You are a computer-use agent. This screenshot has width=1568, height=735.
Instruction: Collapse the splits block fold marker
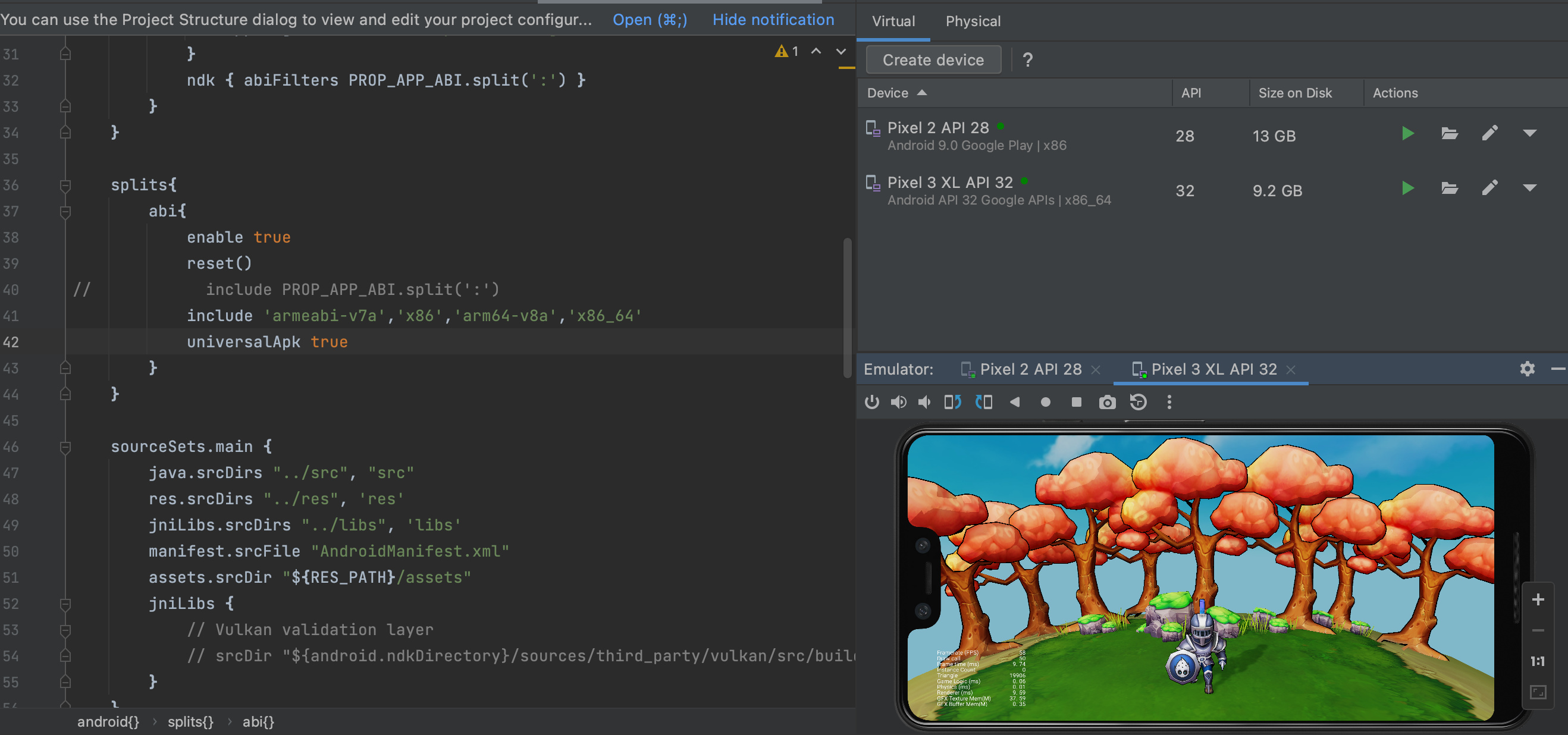pos(65,185)
